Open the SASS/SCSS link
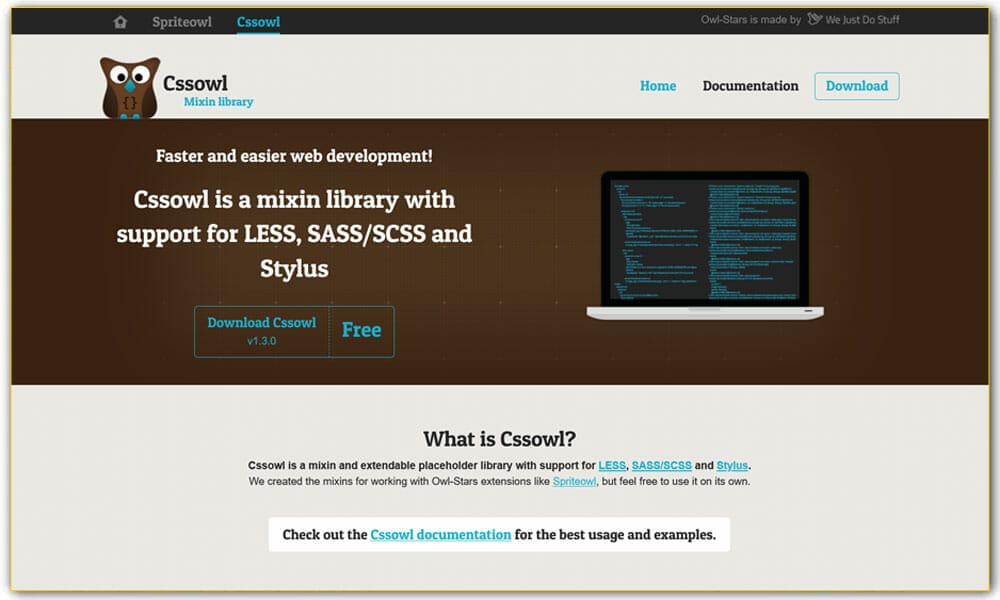This screenshot has width=1000, height=600. pyautogui.click(x=661, y=464)
